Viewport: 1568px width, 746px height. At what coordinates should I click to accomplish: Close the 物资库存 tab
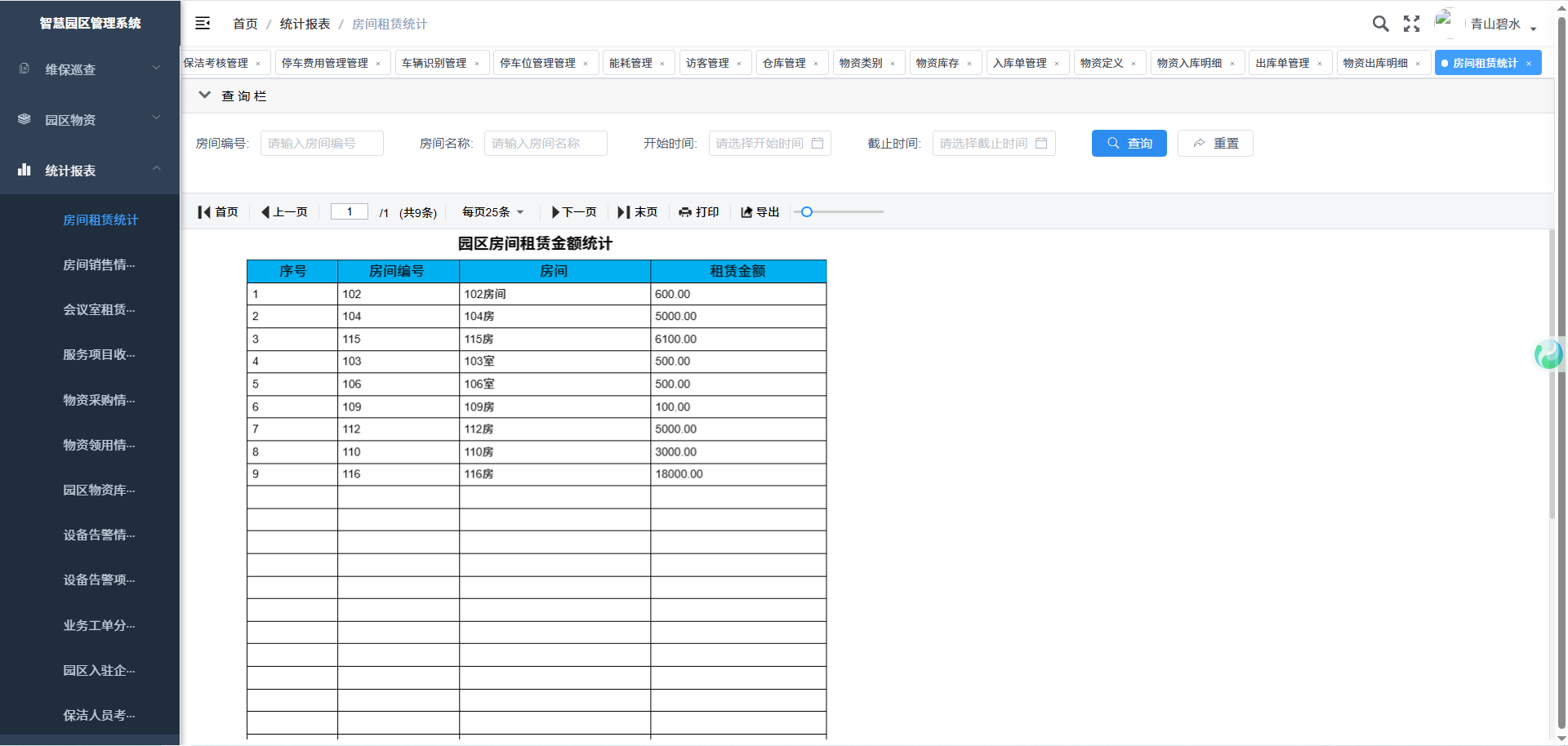pos(969,64)
